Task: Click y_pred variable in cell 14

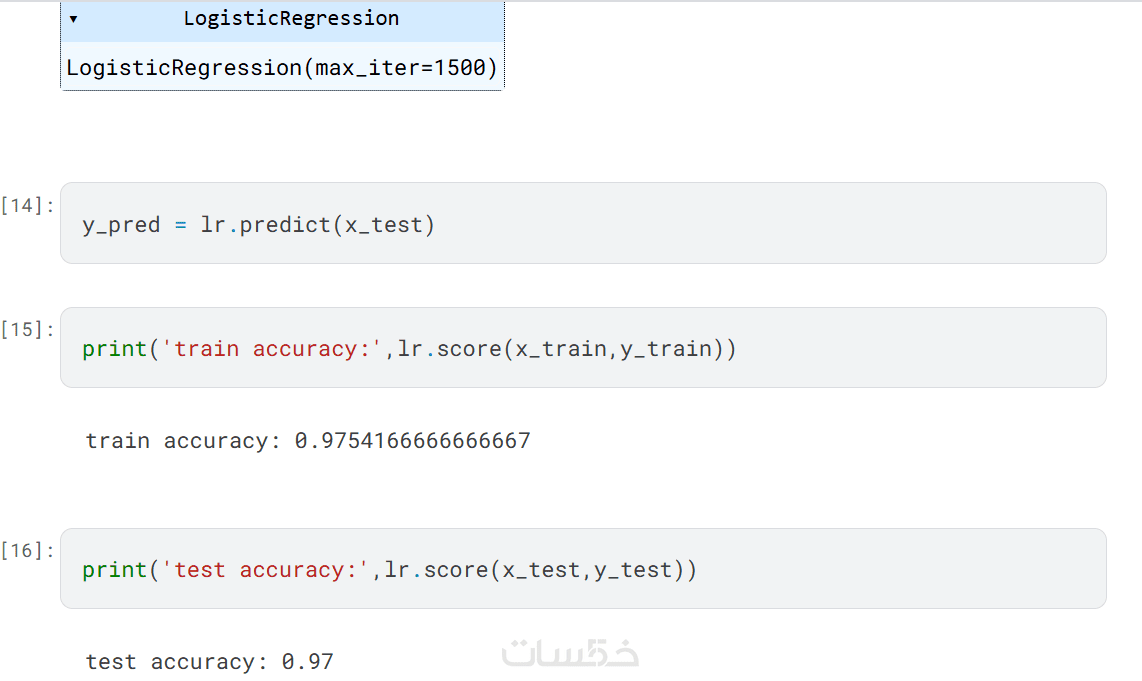Action: click(x=121, y=225)
